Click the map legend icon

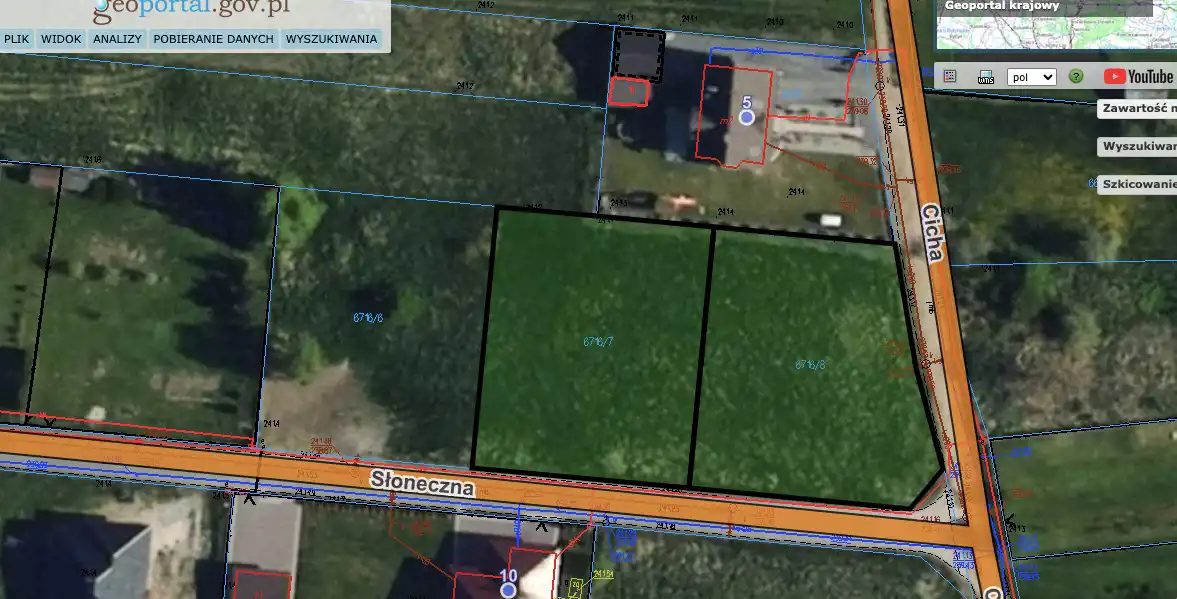[x=950, y=76]
